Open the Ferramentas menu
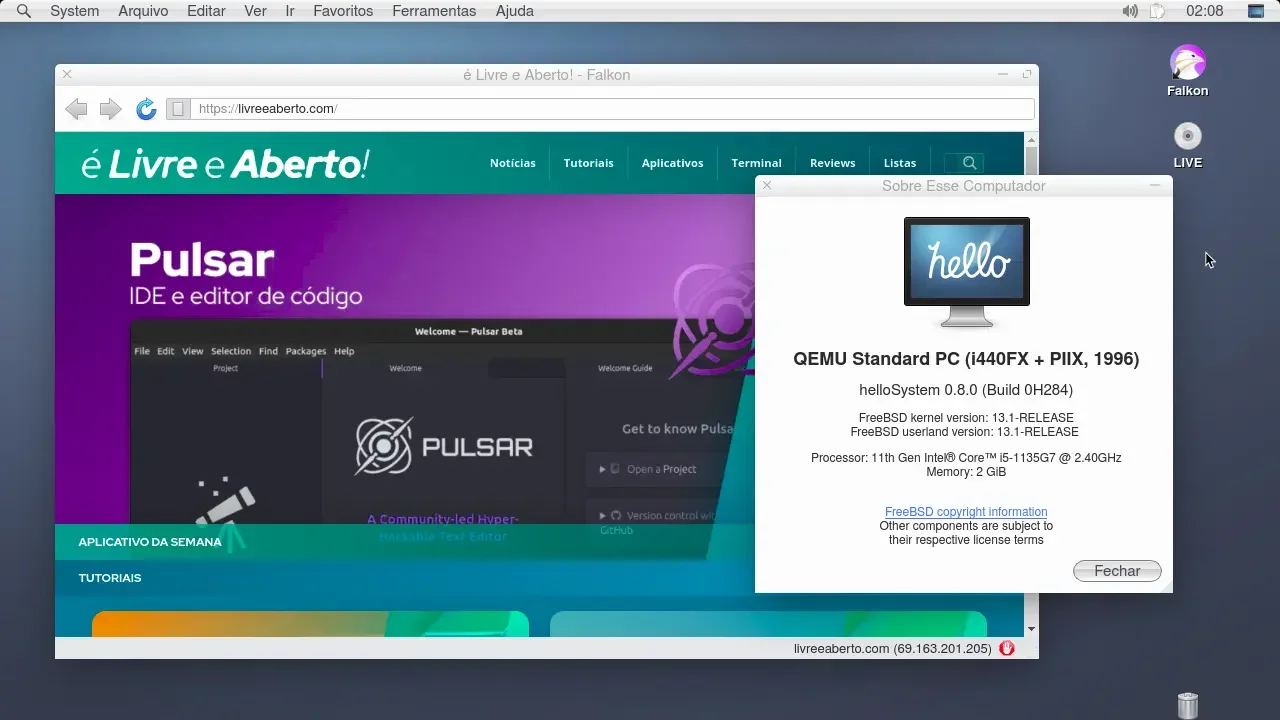This screenshot has height=720, width=1280. 434,11
